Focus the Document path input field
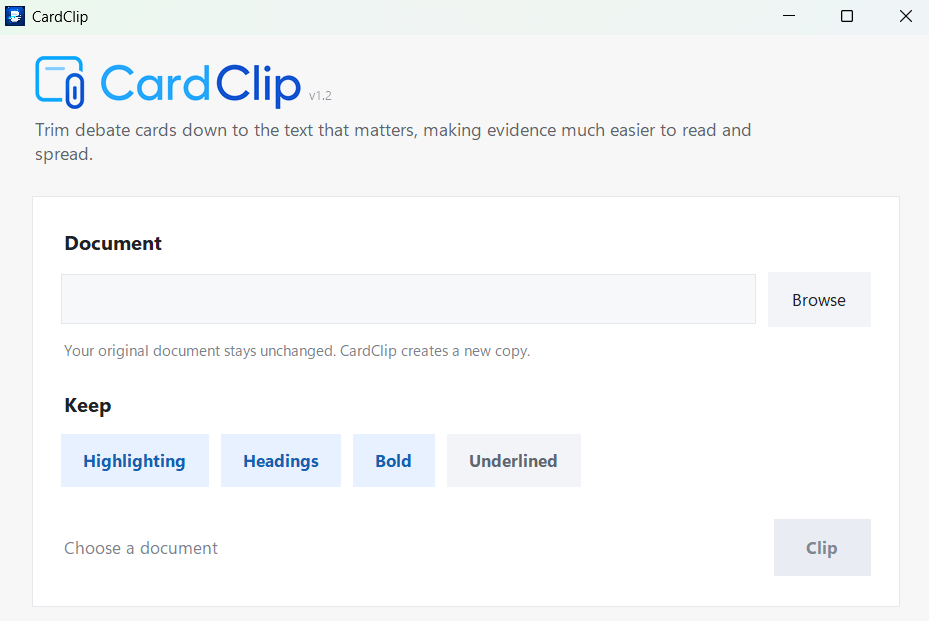 [408, 299]
